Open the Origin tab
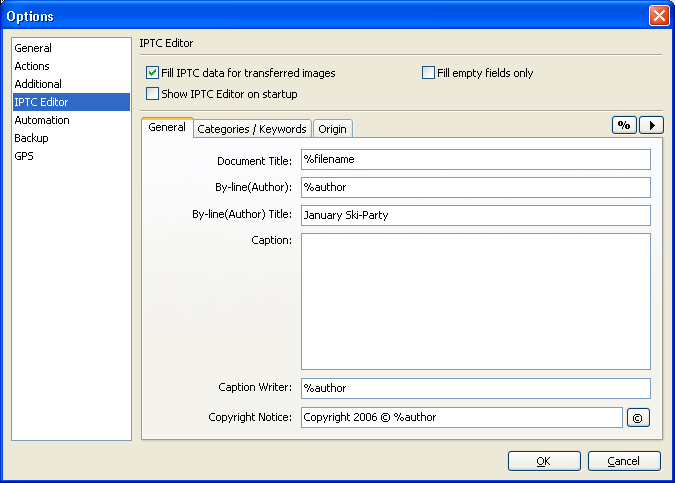Screen dimensions: 675x483 pos(332,129)
